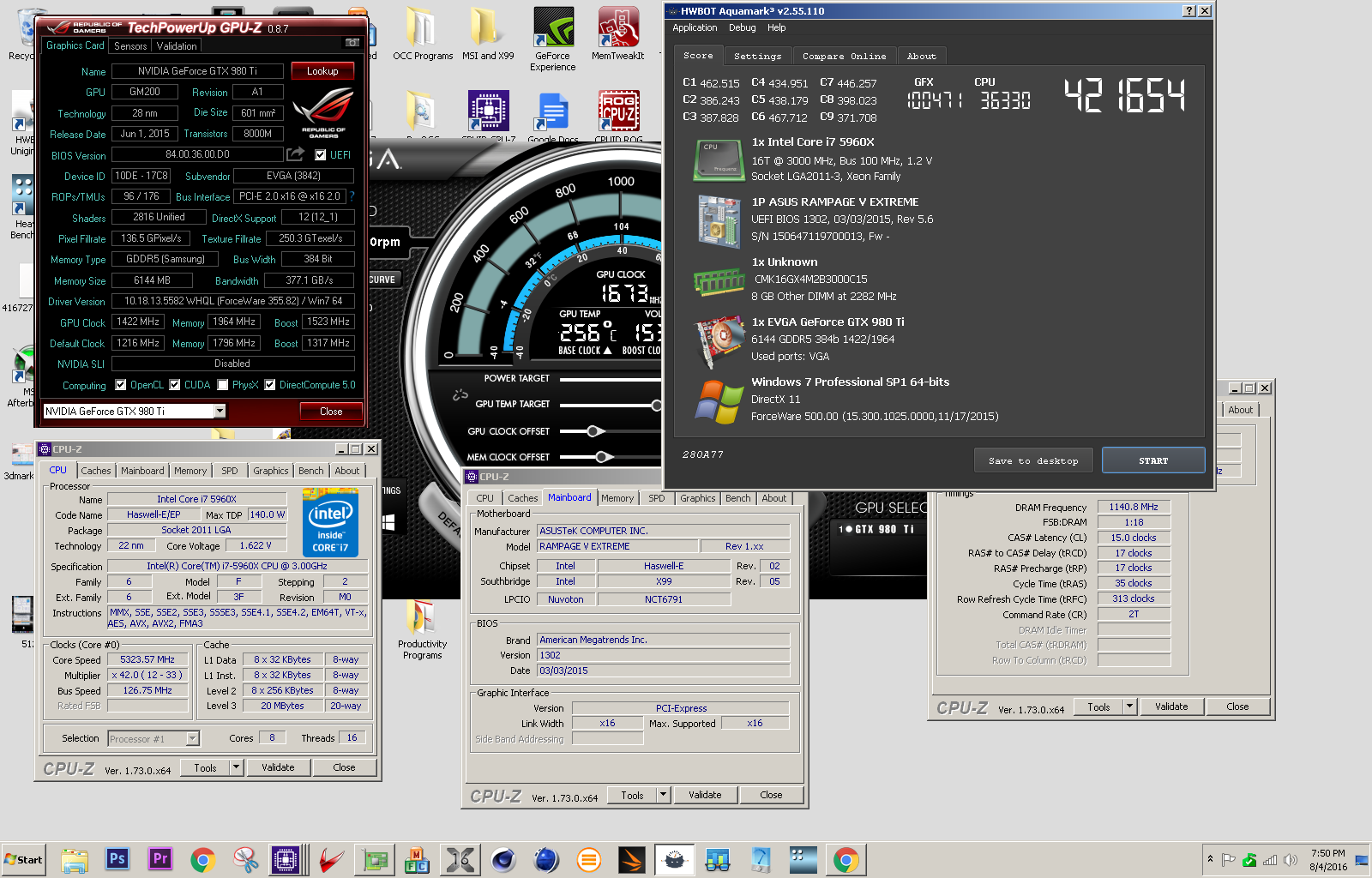Expand Tools arrow in the Mainboard CPU-Z window

point(663,795)
